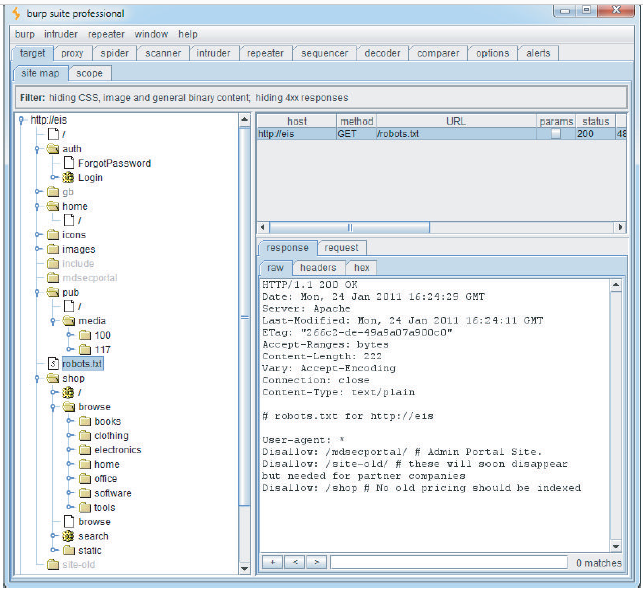Image resolution: width=643 pixels, height=592 pixels.
Task: Click the home folder icon under http://eis
Action: (53, 206)
